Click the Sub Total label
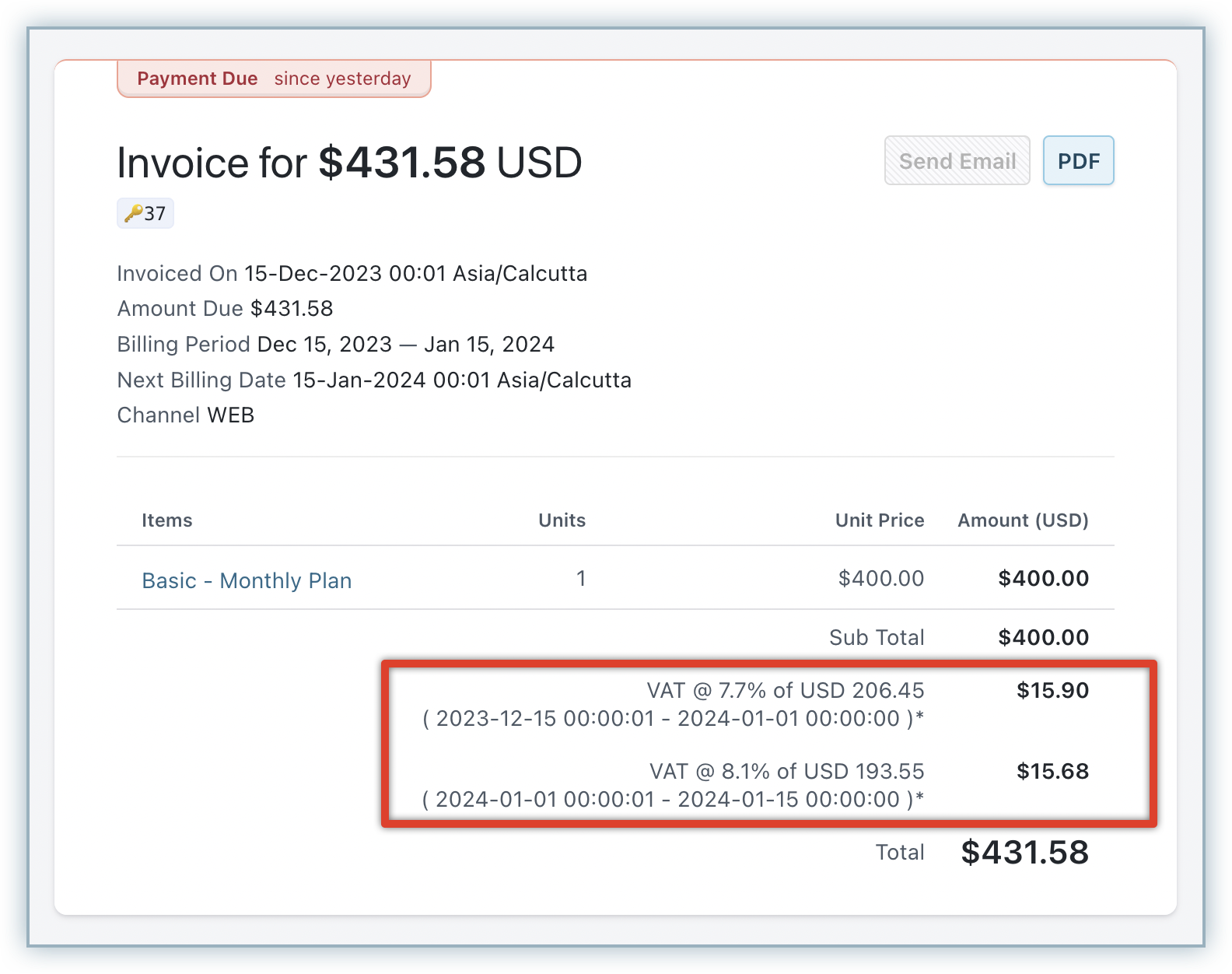This screenshot has width=1232, height=974. click(877, 638)
